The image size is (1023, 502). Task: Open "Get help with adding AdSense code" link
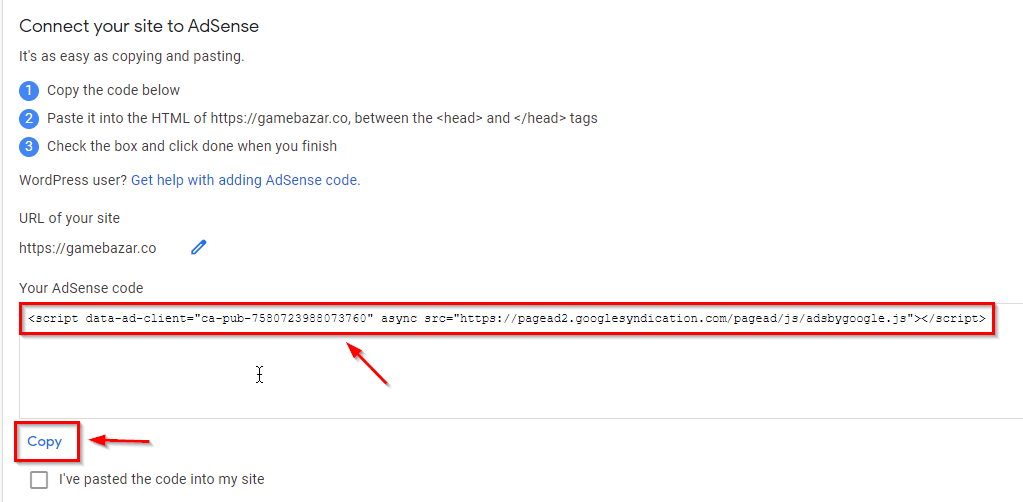tap(245, 181)
